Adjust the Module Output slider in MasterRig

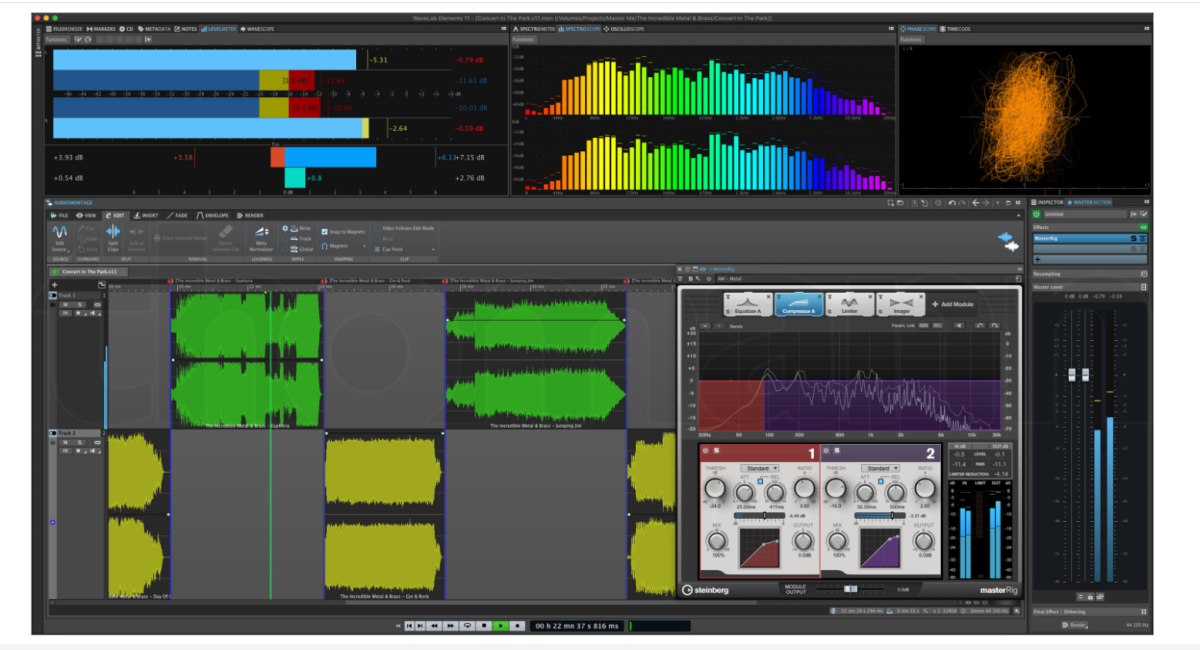coord(850,589)
